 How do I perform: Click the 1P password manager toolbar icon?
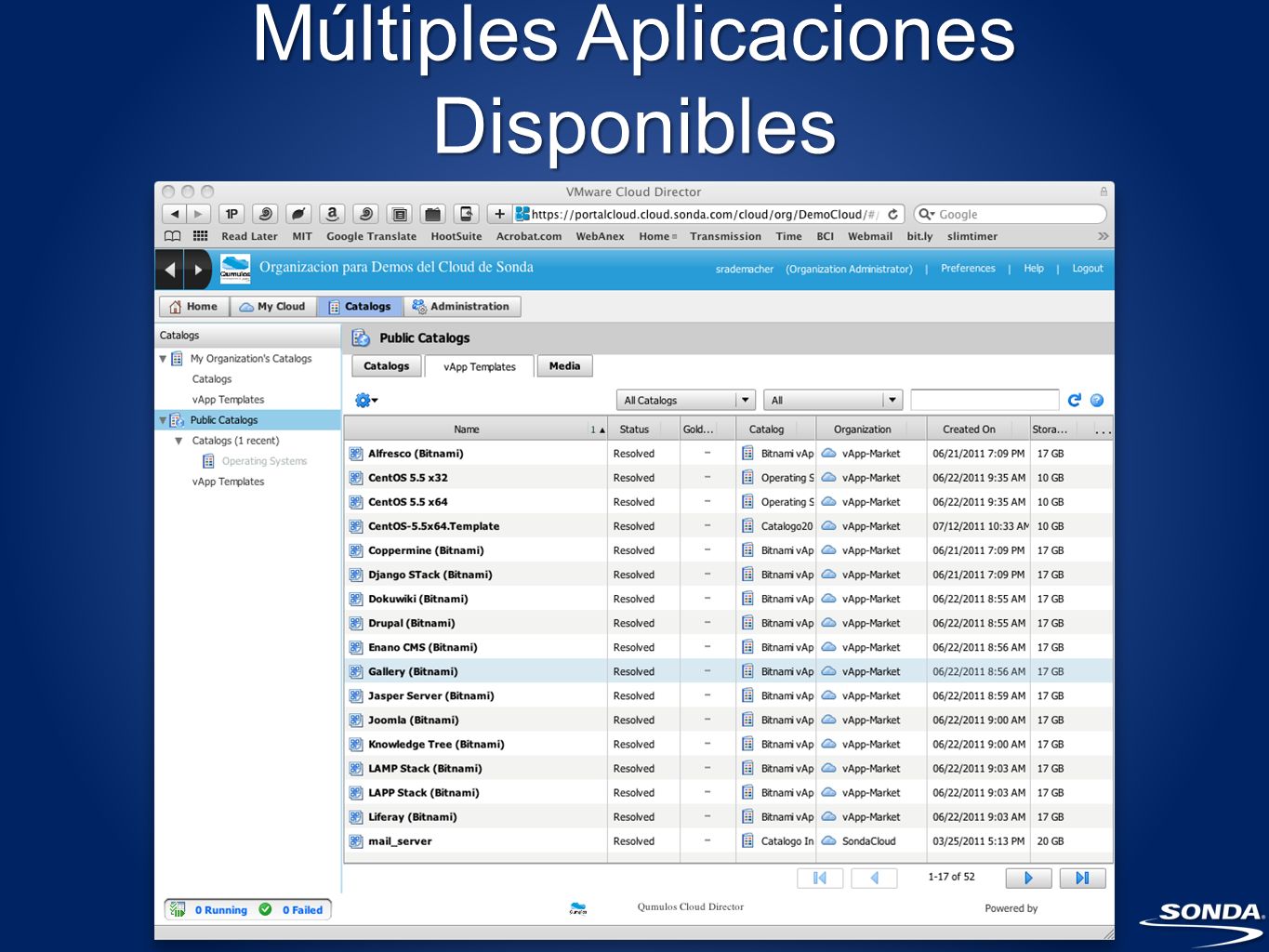pos(231,214)
